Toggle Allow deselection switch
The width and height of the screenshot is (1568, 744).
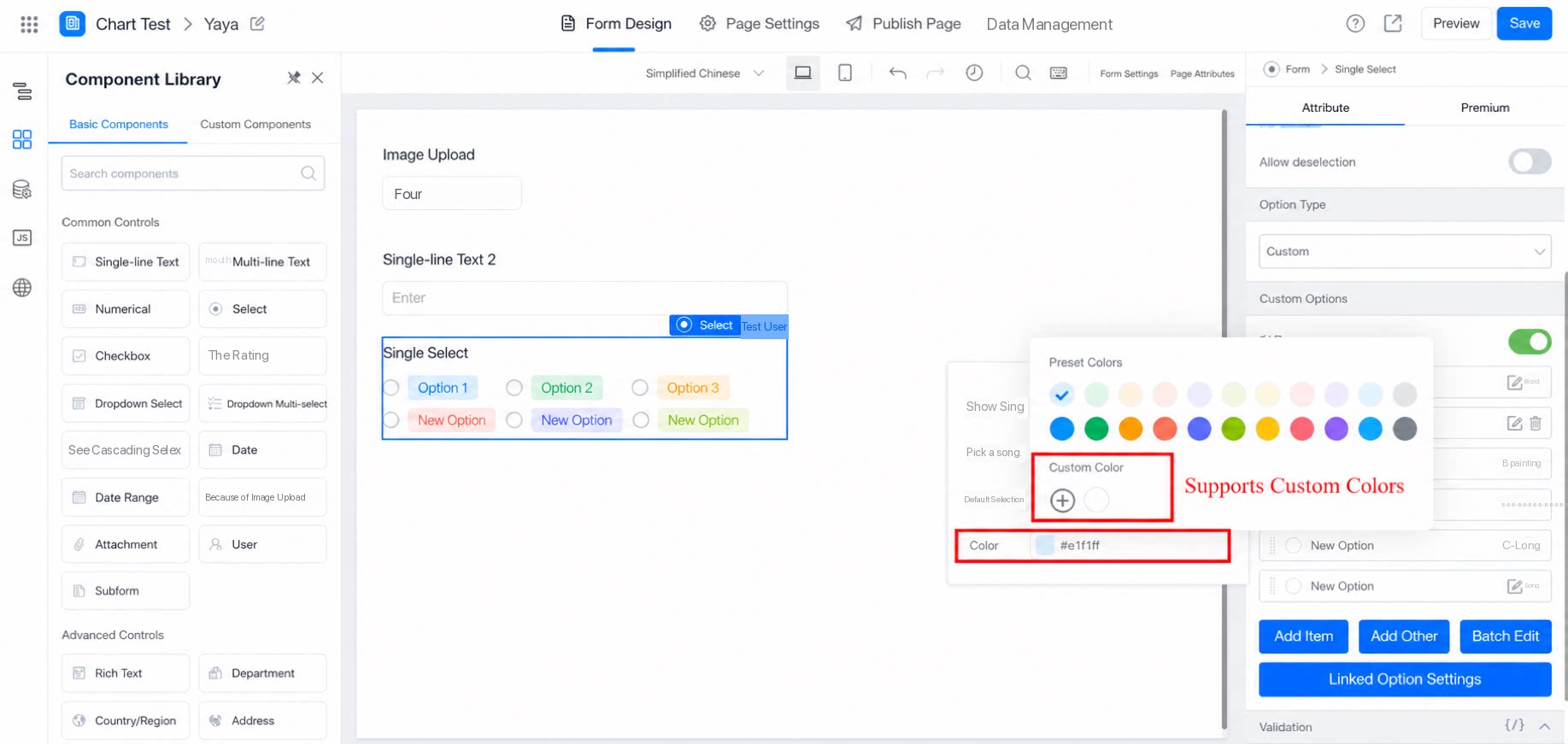(x=1529, y=161)
